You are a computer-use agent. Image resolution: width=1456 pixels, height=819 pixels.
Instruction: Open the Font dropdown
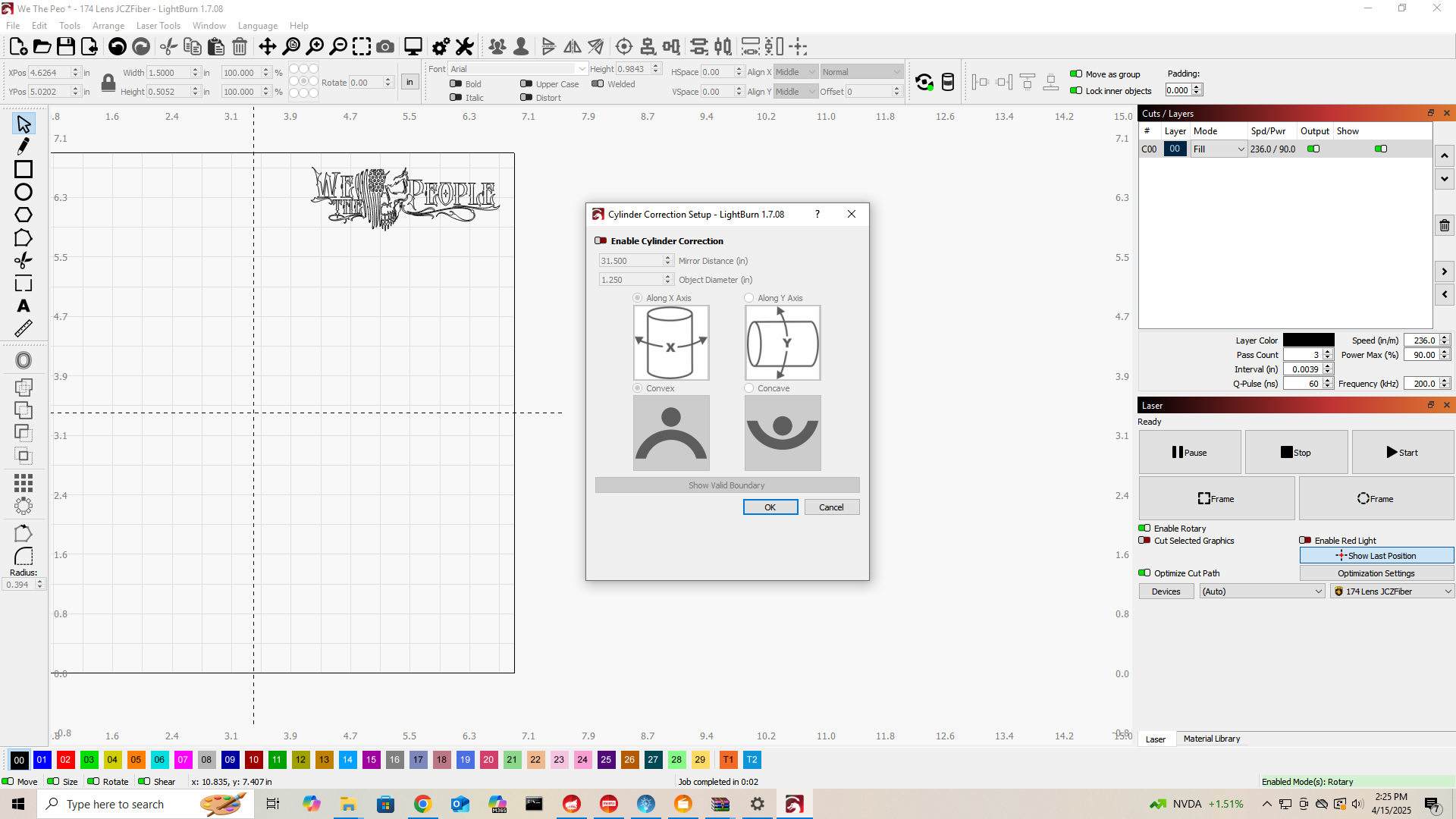point(519,69)
